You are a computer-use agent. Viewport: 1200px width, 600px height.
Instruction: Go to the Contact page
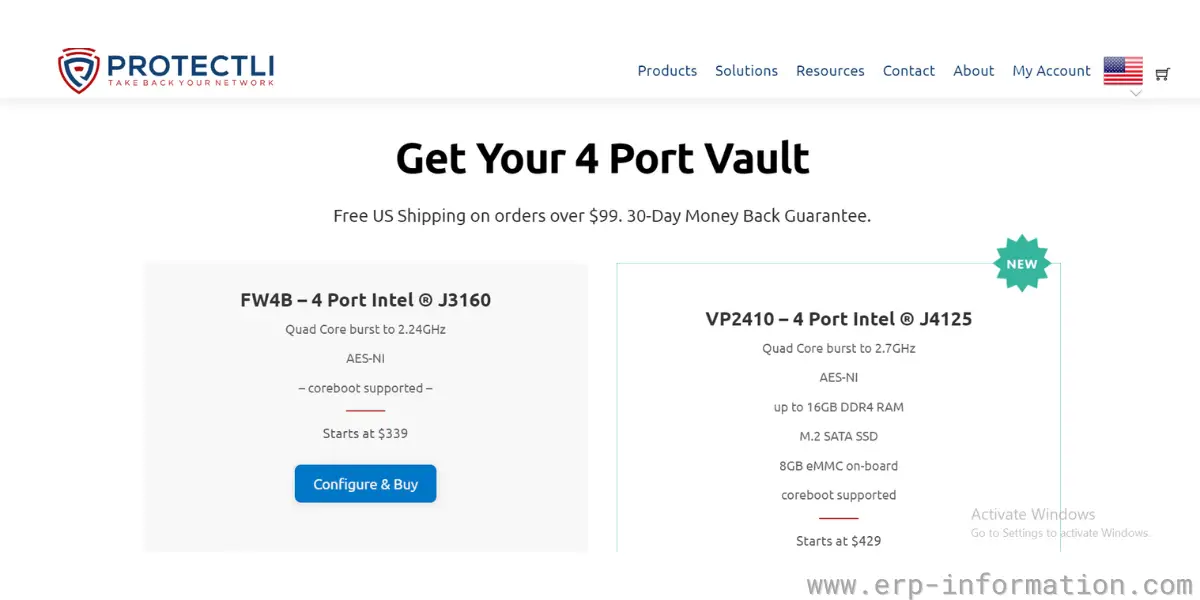coord(908,71)
